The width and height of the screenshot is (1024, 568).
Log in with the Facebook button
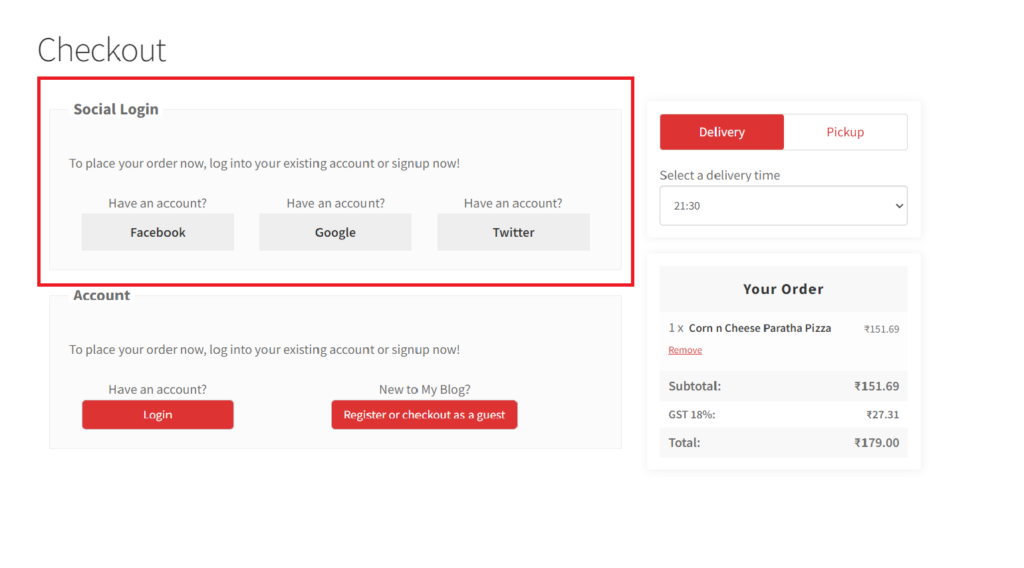pyautogui.click(x=158, y=232)
